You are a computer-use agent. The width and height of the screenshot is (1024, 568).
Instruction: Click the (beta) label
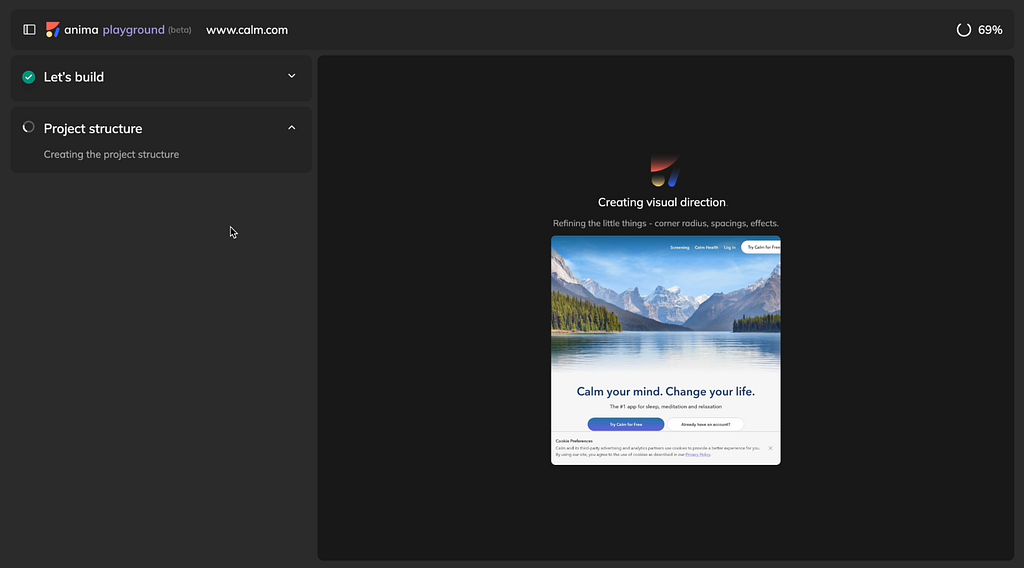pos(180,30)
